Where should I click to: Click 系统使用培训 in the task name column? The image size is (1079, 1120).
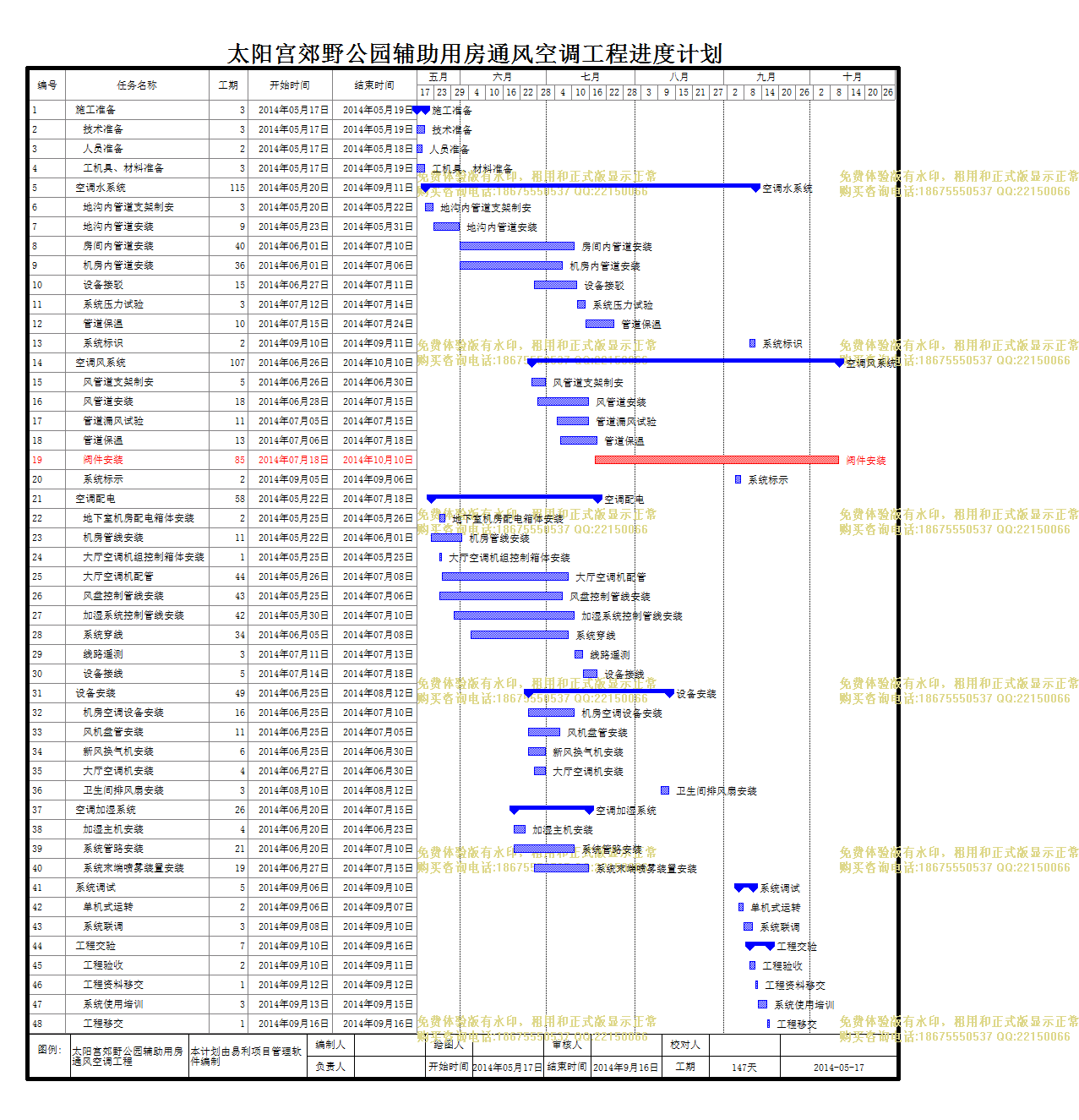(x=113, y=1004)
